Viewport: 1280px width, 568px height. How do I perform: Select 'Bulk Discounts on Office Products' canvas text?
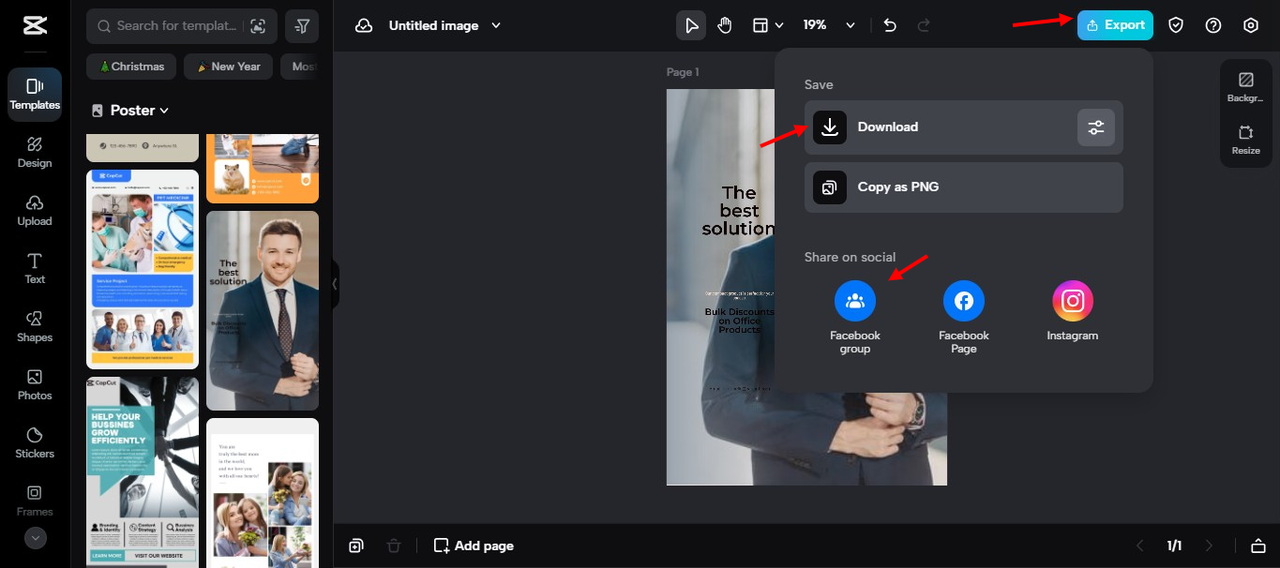tap(739, 320)
